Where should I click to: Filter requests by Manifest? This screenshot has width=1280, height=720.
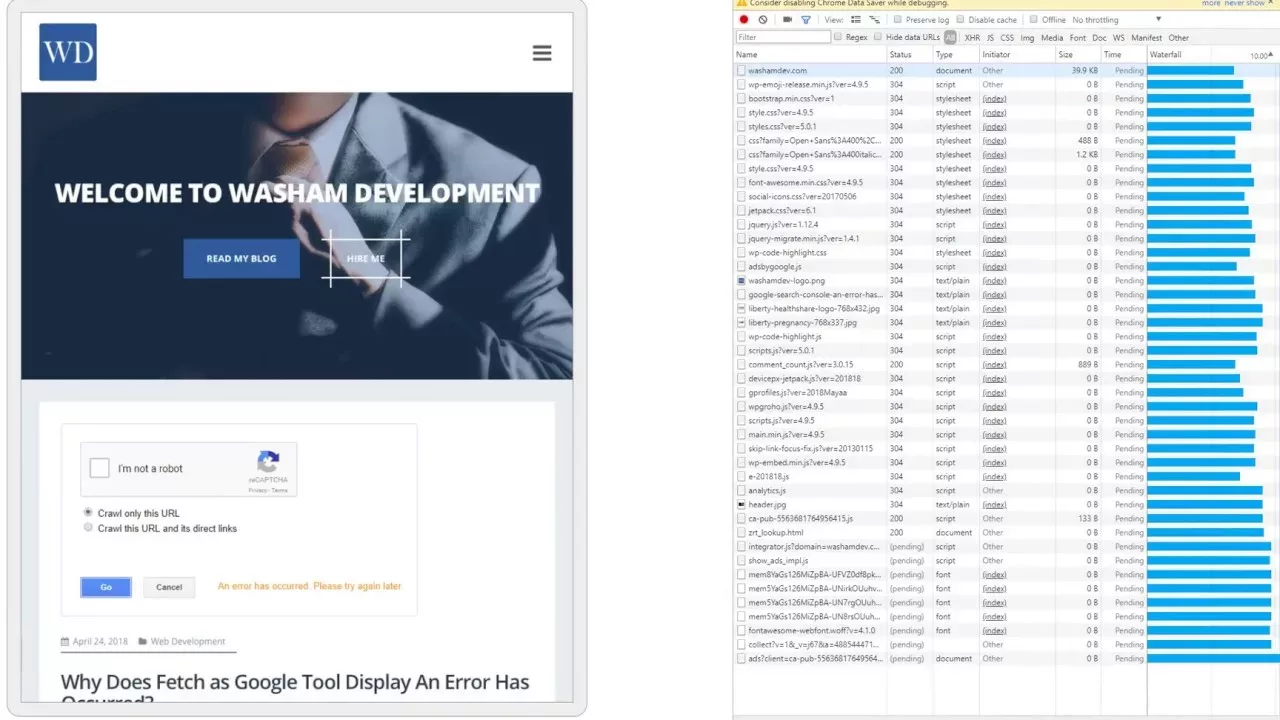[1147, 38]
